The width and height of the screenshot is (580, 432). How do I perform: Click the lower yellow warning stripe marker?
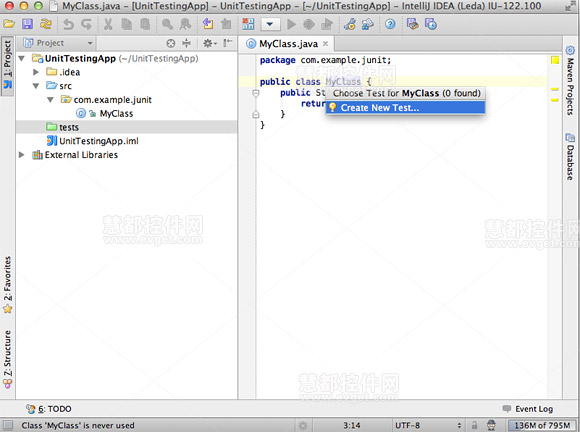(x=554, y=100)
